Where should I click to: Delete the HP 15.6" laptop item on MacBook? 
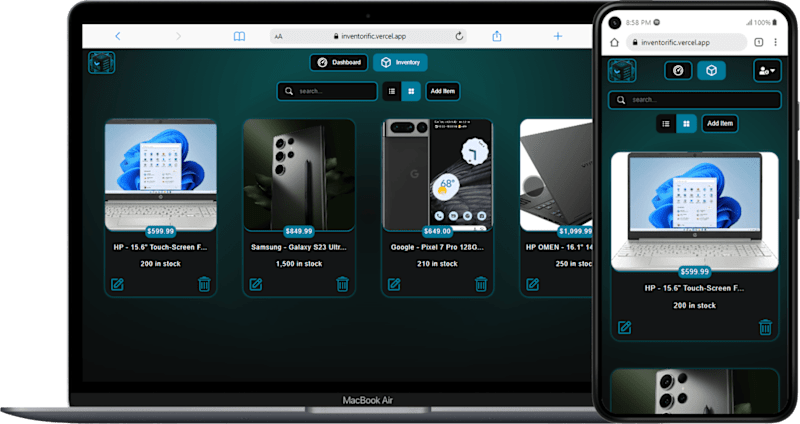coord(204,284)
